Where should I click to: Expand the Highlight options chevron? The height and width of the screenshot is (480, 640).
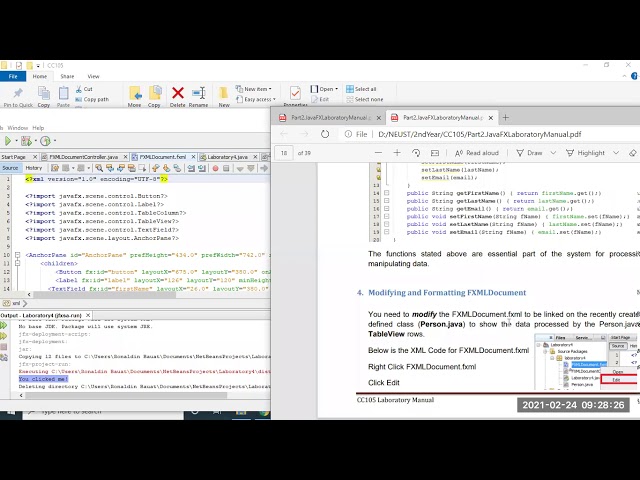[616, 153]
